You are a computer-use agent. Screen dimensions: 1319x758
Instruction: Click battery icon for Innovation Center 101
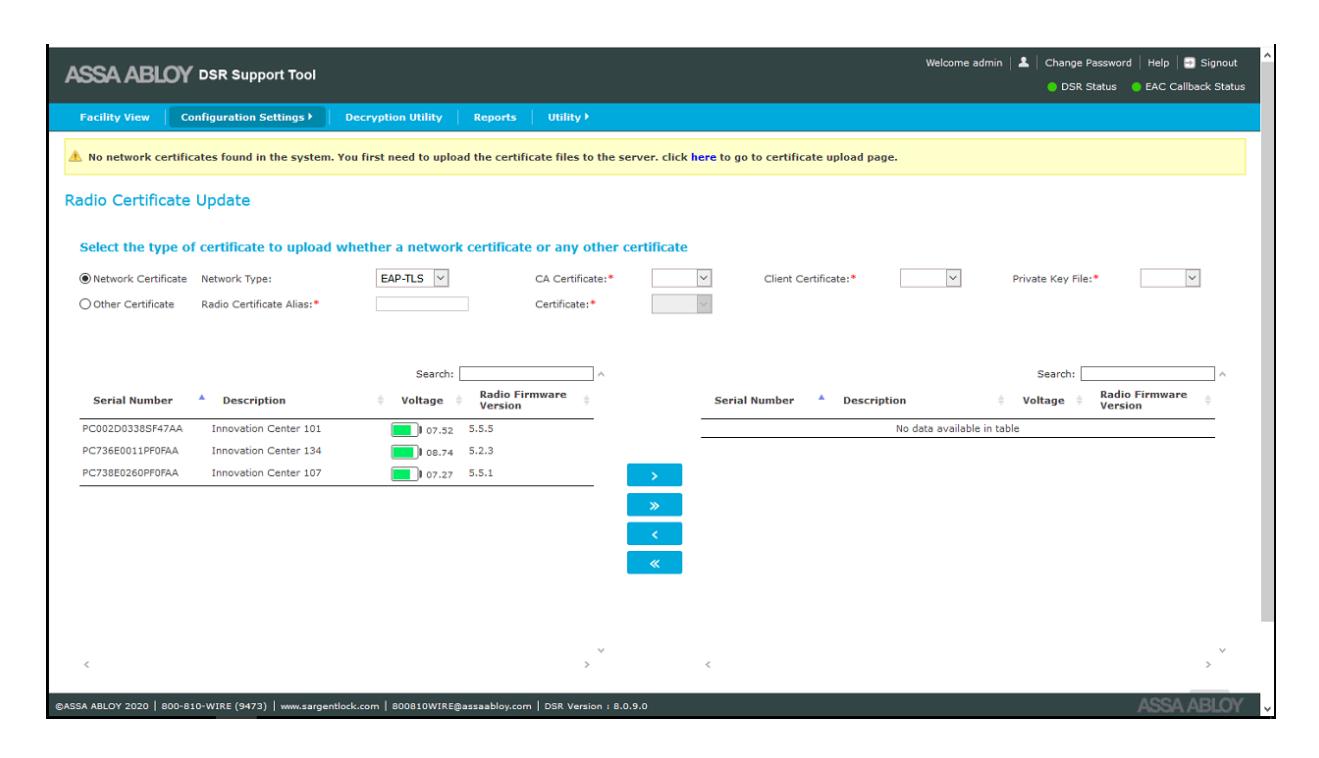click(408, 431)
